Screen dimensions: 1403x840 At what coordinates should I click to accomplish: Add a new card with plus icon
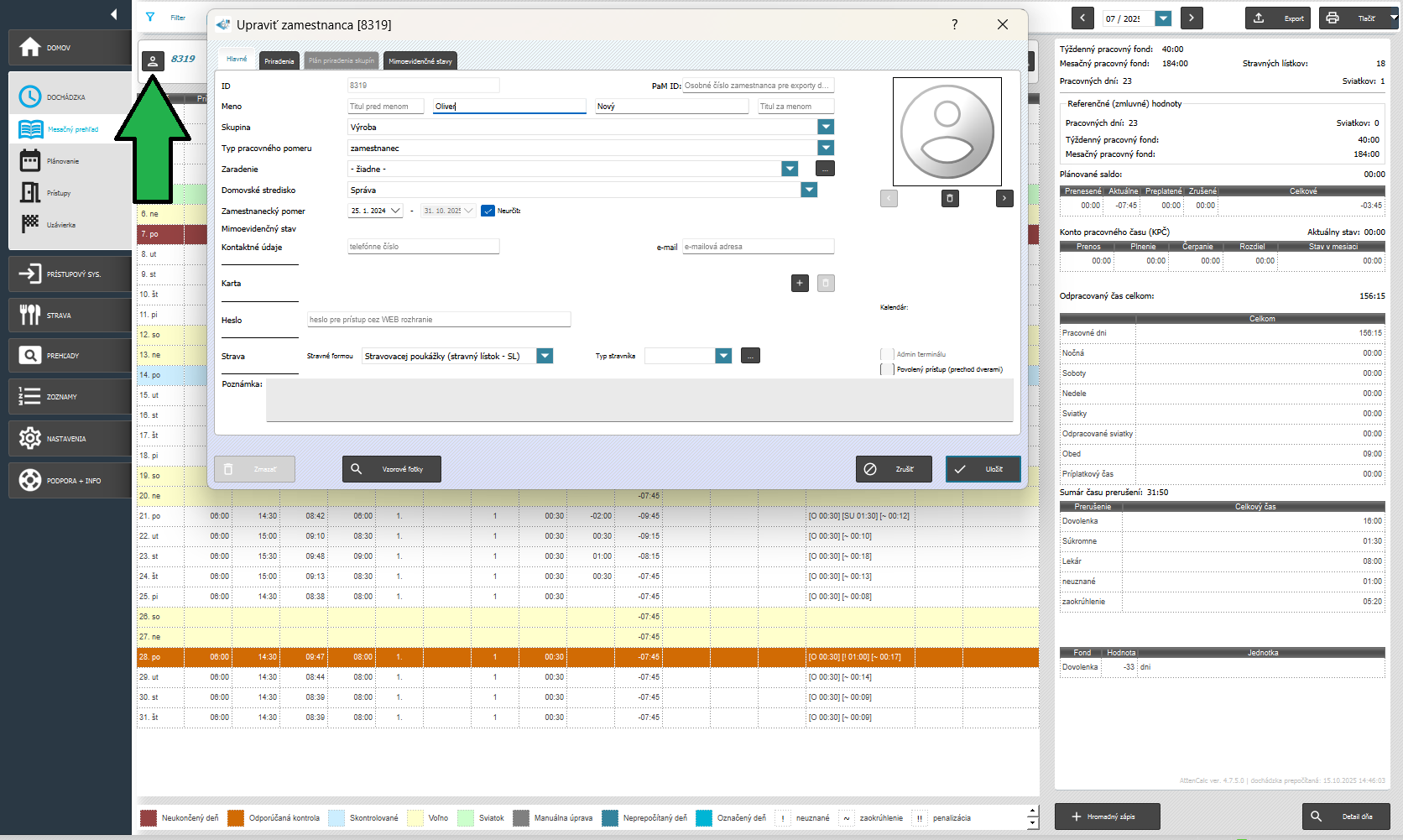click(x=799, y=284)
